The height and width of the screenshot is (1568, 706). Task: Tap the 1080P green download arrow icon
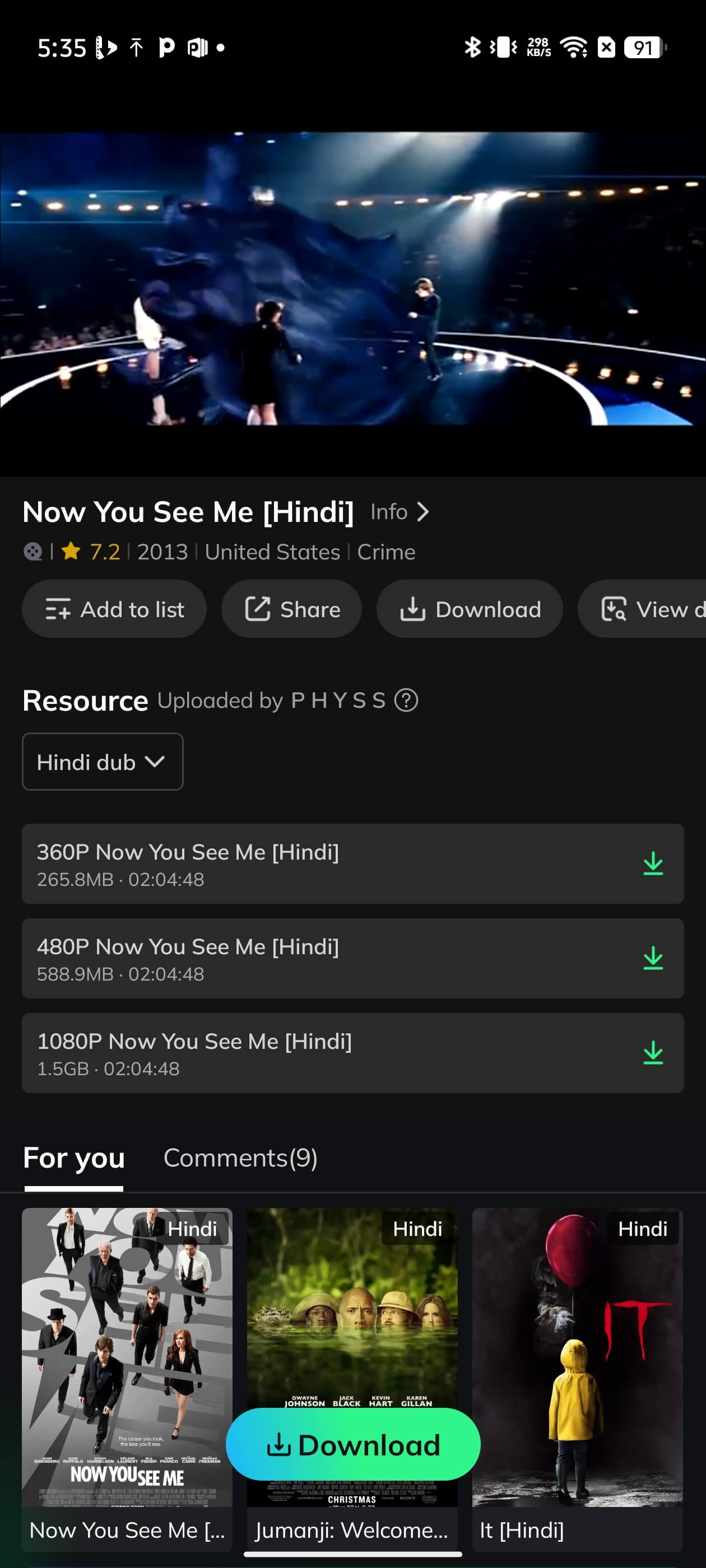click(653, 1052)
